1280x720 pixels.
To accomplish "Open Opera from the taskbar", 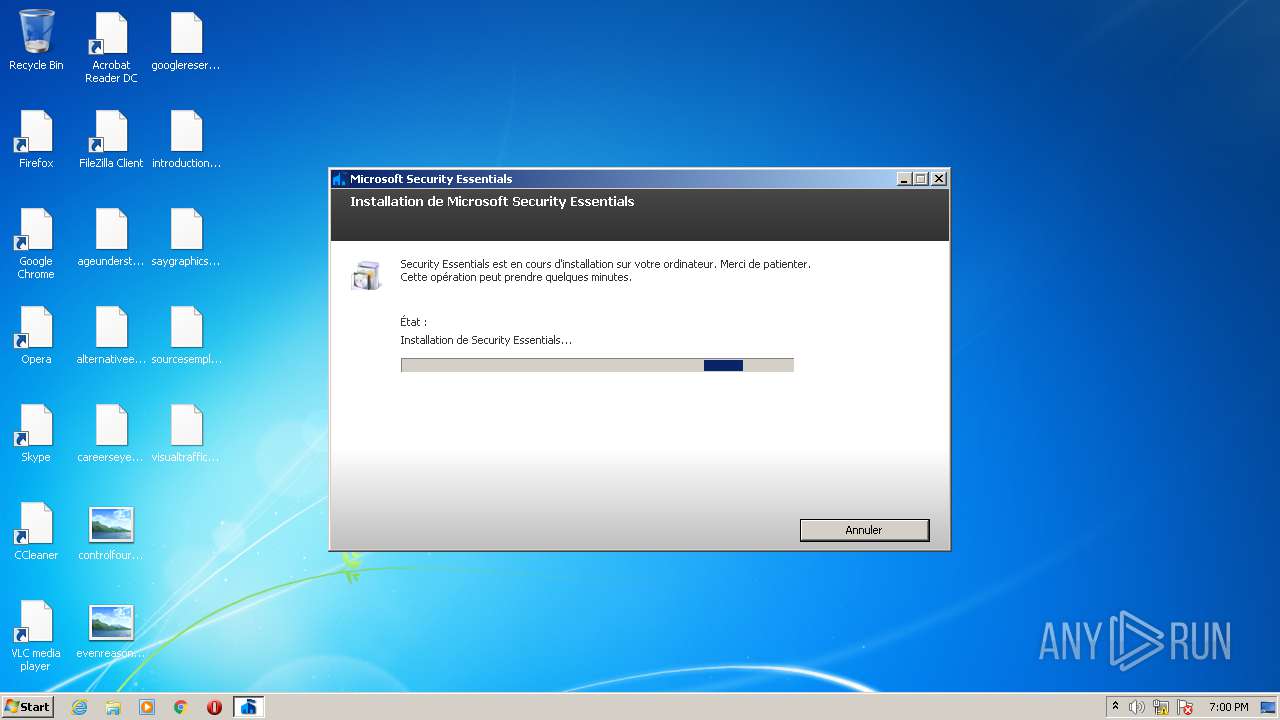I will (x=214, y=707).
